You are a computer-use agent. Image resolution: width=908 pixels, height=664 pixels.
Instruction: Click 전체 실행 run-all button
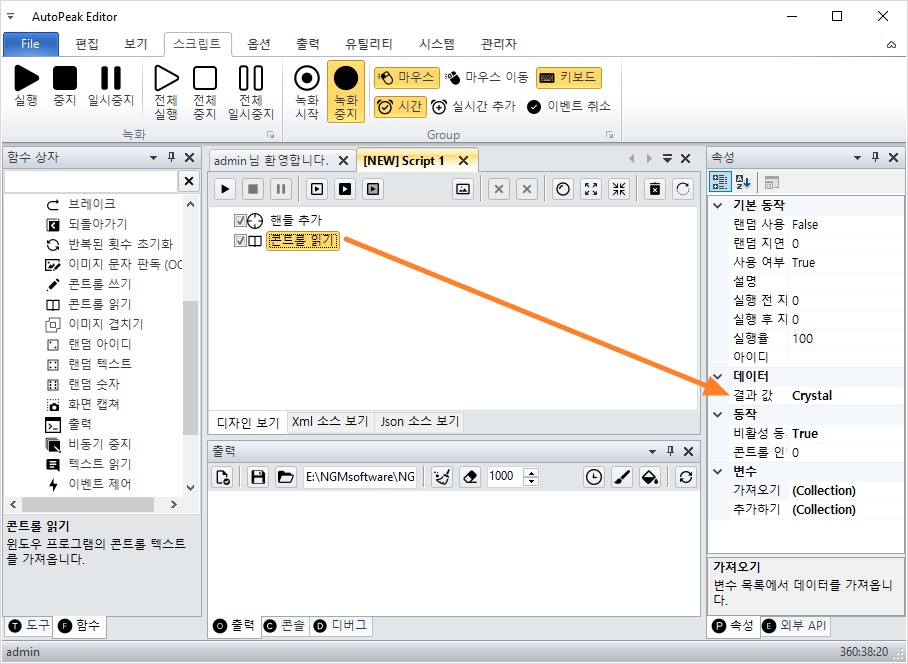point(166,92)
